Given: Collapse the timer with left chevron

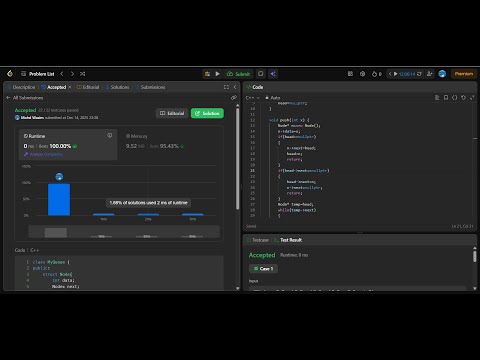Looking at the screenshot, I should (390, 74).
